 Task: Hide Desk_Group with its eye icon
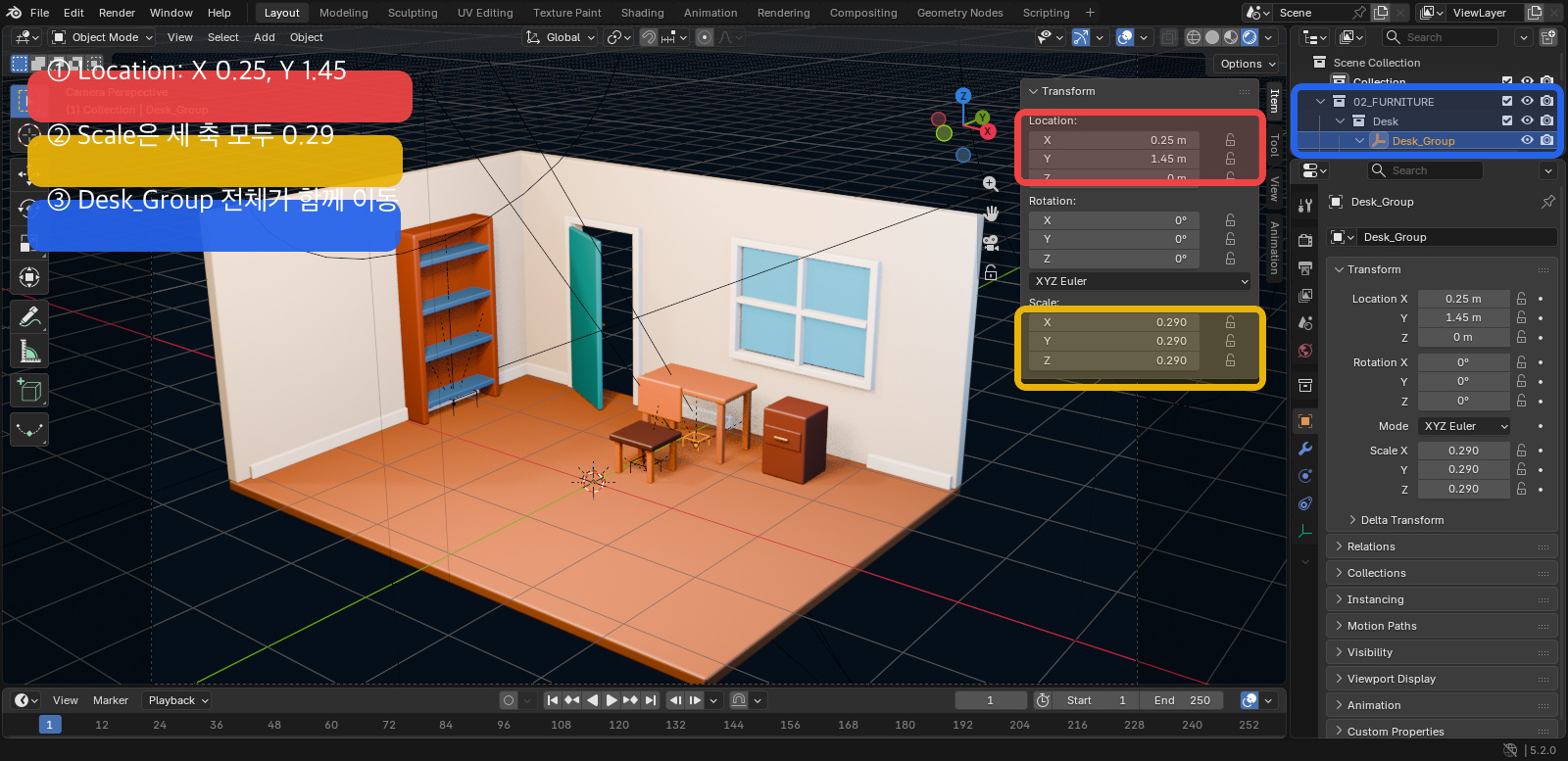click(x=1527, y=141)
